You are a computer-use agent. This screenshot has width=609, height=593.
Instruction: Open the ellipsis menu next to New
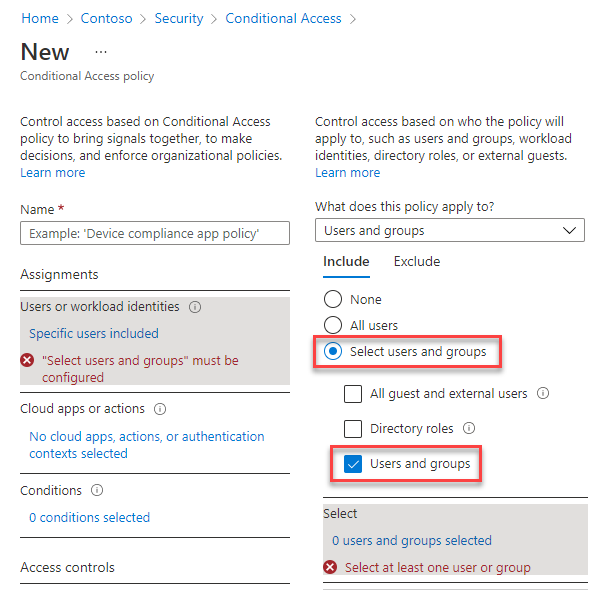pos(100,52)
